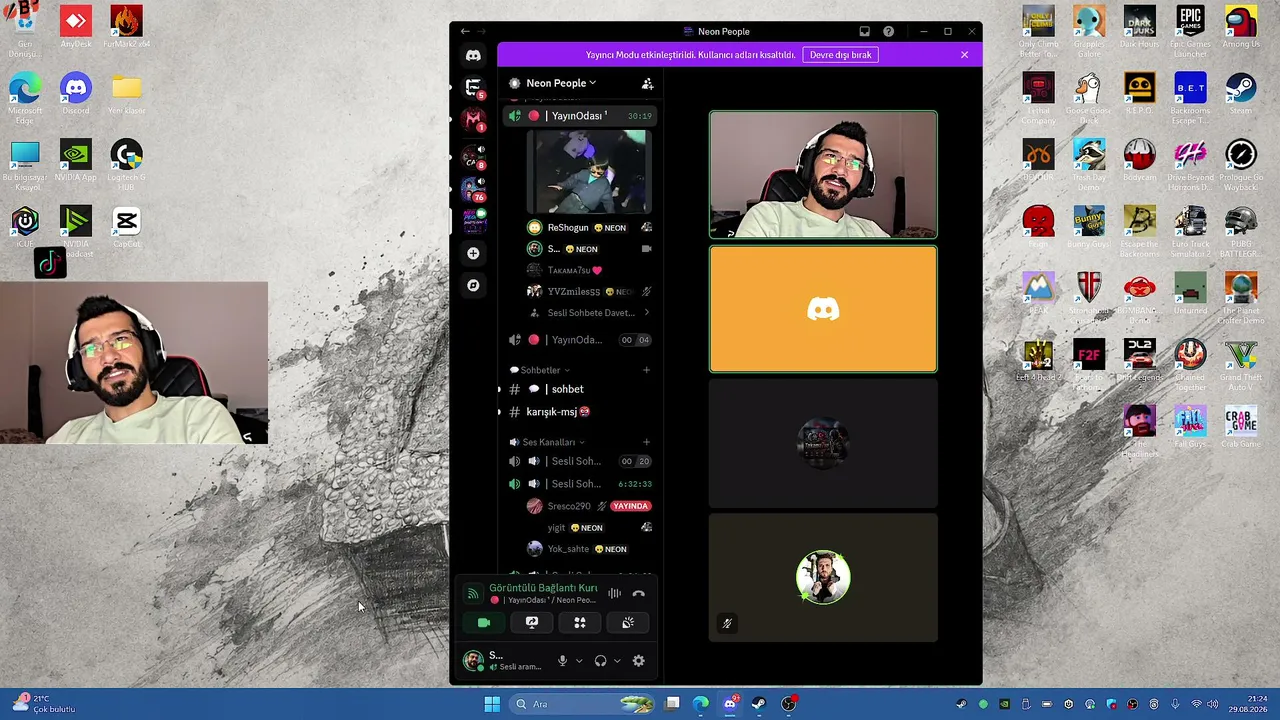This screenshot has width=1280, height=720.
Task: Open the discover servers compass icon
Action: [x=473, y=285]
